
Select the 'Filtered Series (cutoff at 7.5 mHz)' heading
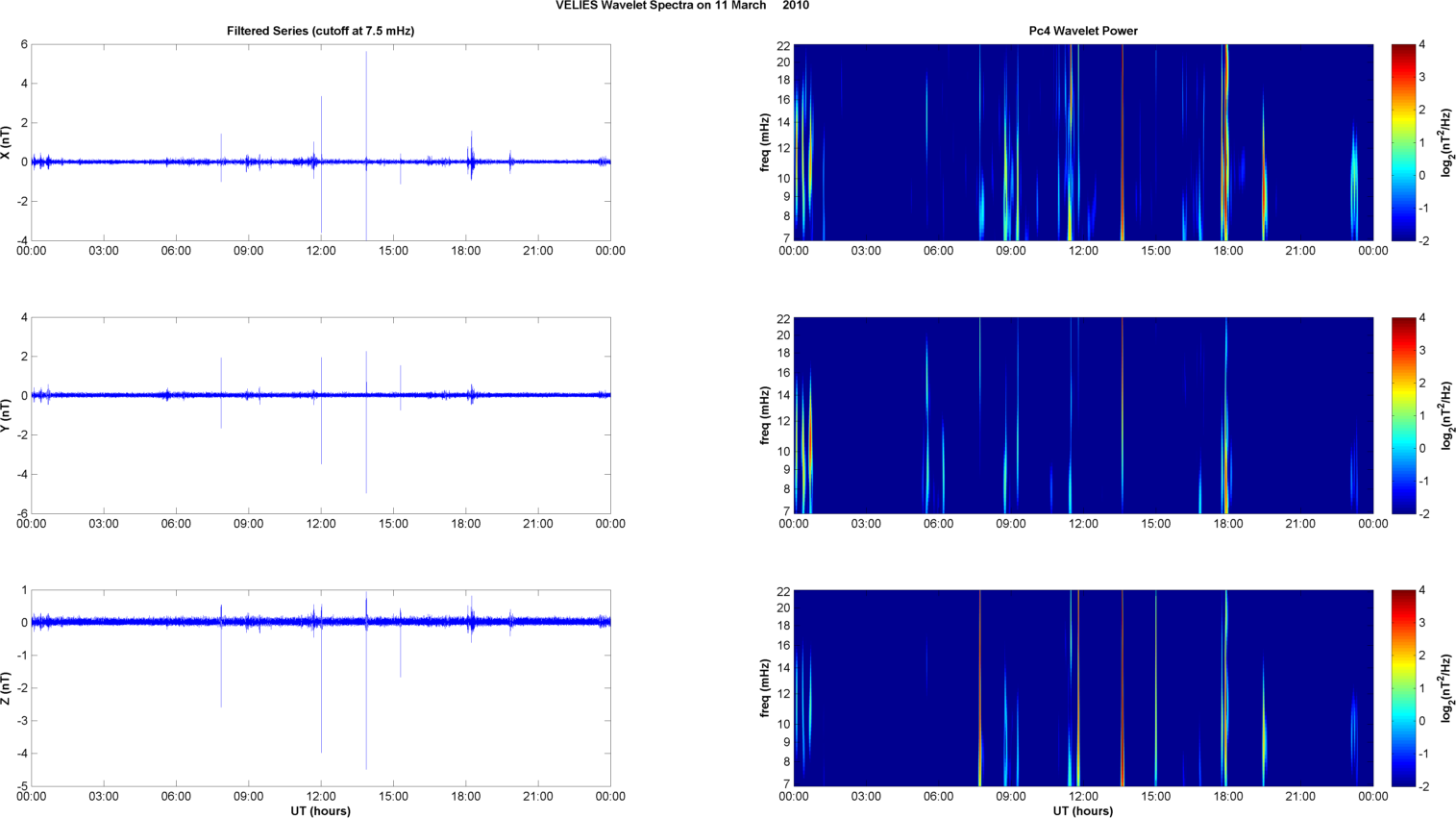pyautogui.click(x=320, y=31)
